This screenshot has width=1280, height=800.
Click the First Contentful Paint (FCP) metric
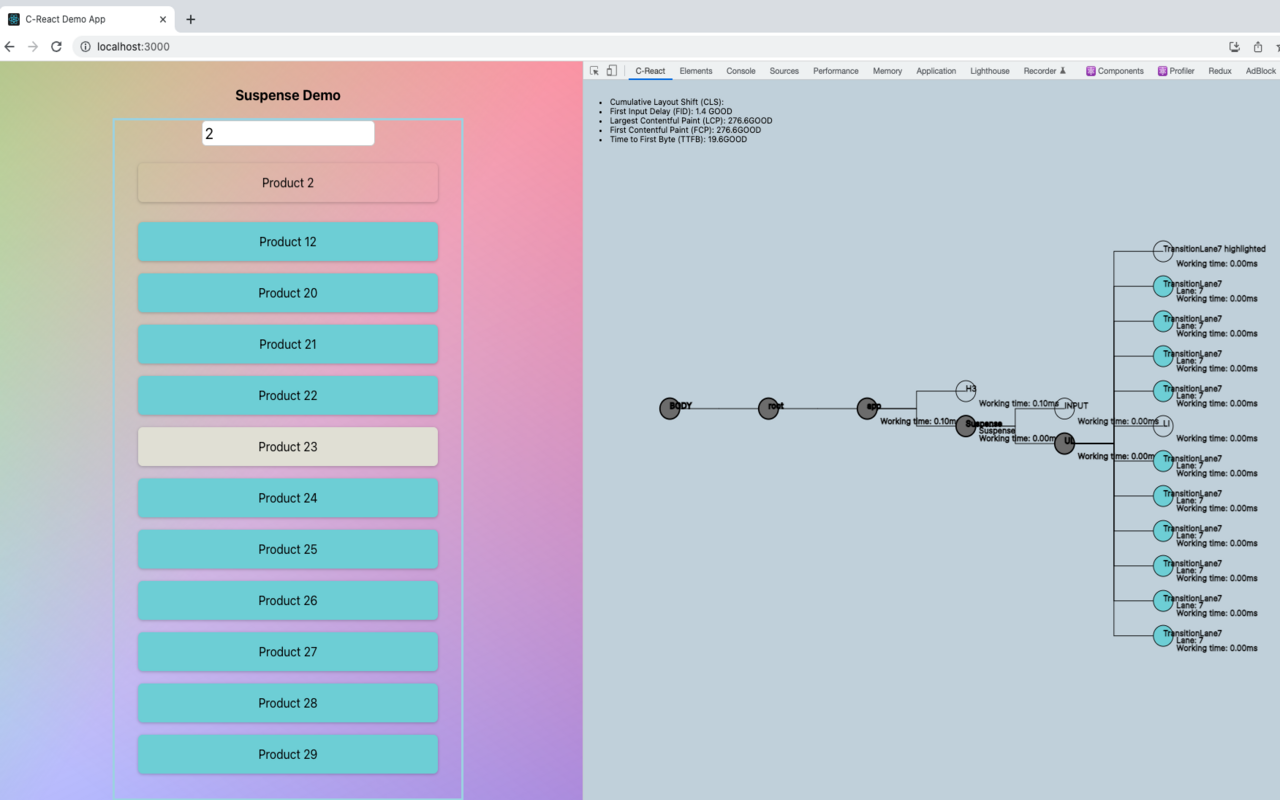point(685,130)
